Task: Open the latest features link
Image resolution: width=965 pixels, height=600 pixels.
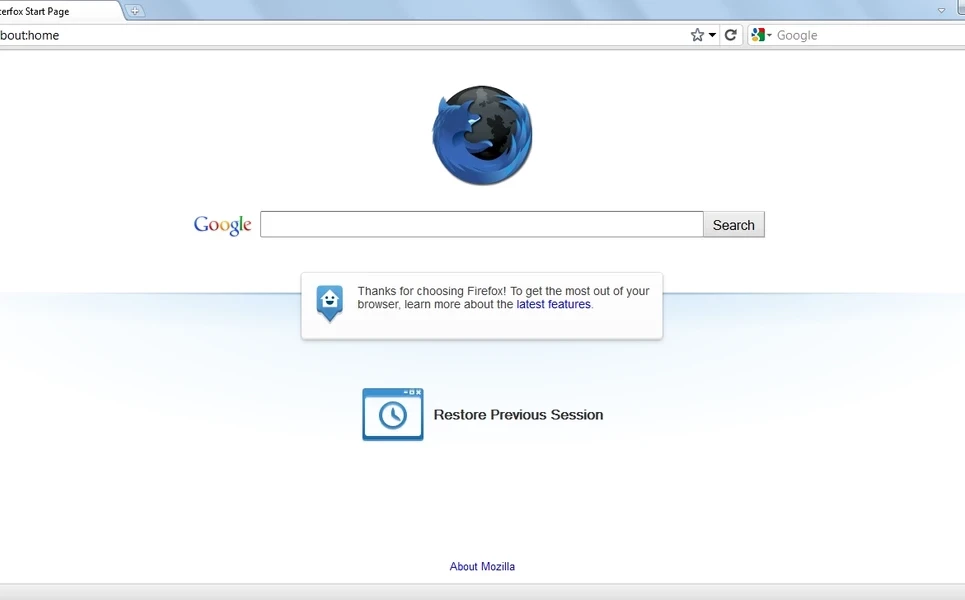Action: pyautogui.click(x=553, y=304)
